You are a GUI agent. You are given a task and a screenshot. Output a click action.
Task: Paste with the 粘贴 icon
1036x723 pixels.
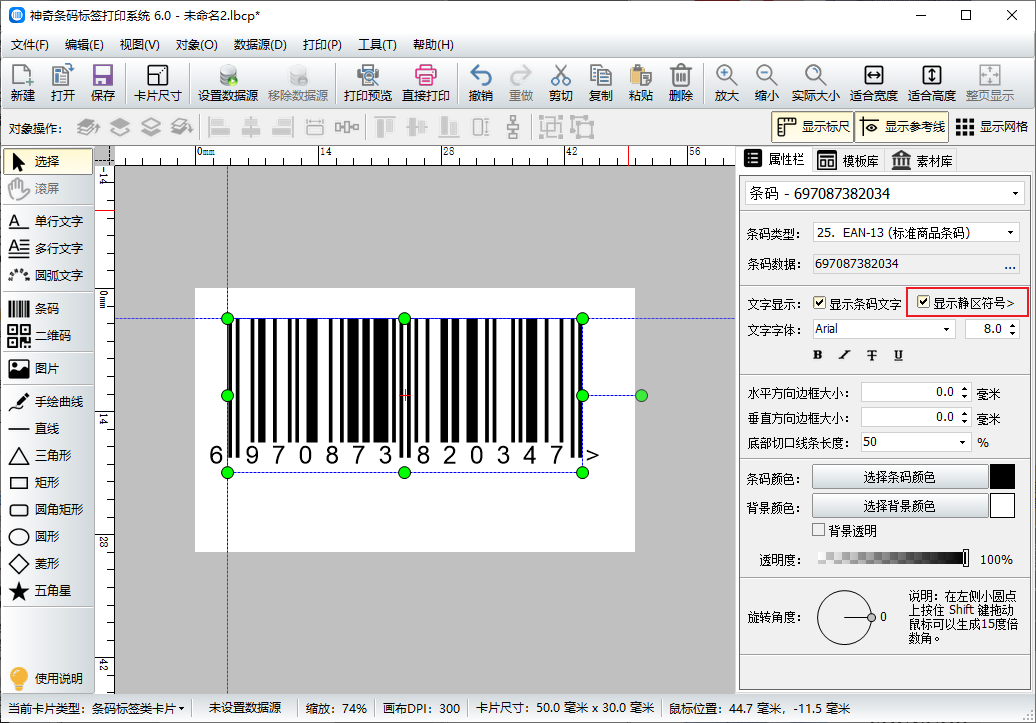(640, 83)
